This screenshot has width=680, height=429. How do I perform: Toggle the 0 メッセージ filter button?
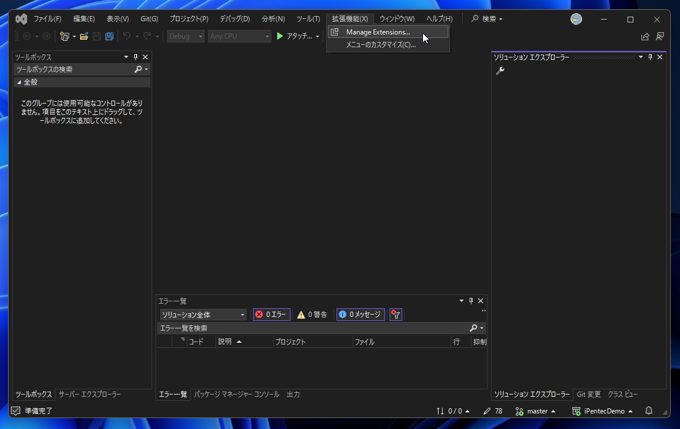[x=360, y=314]
